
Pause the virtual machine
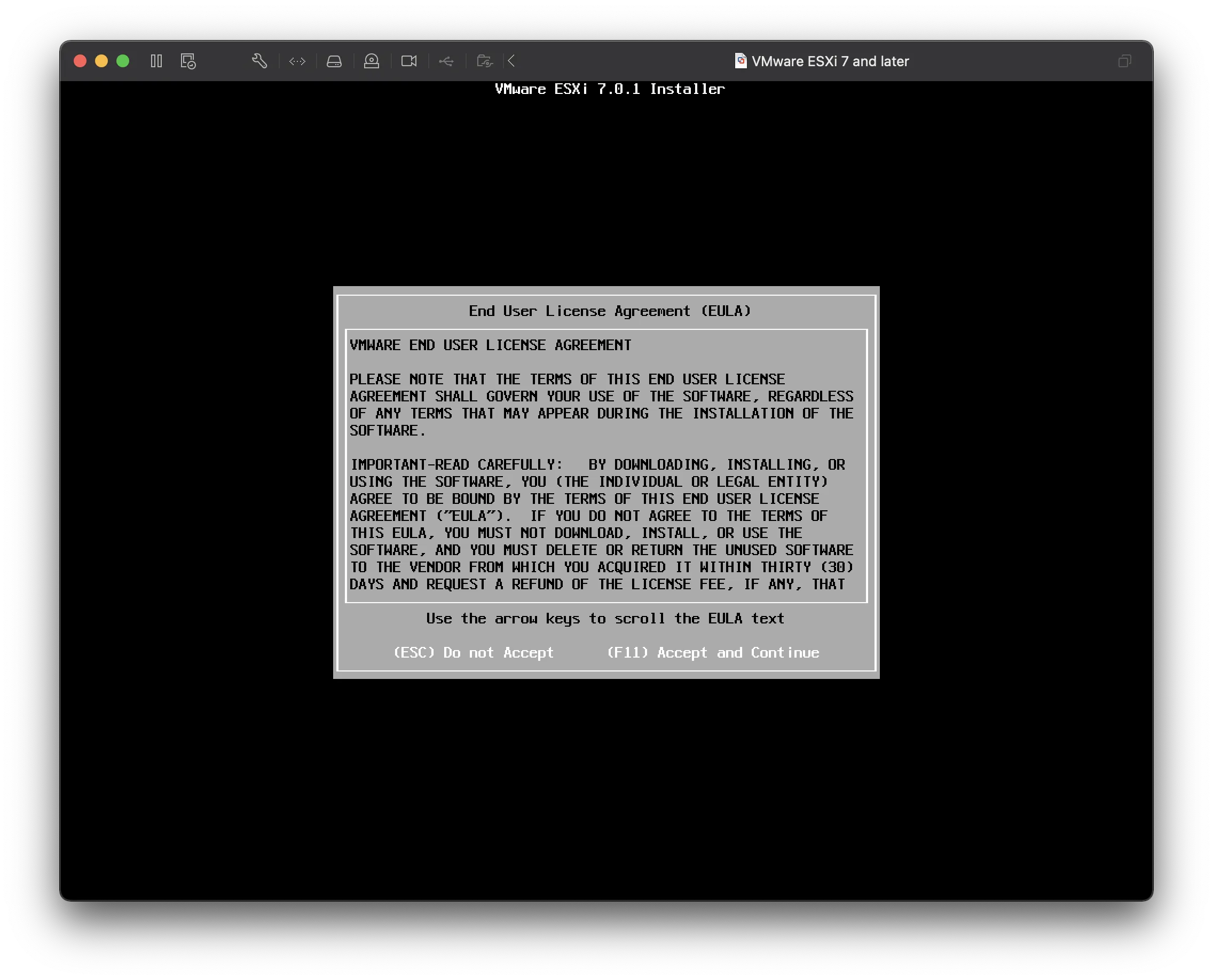click(x=156, y=61)
